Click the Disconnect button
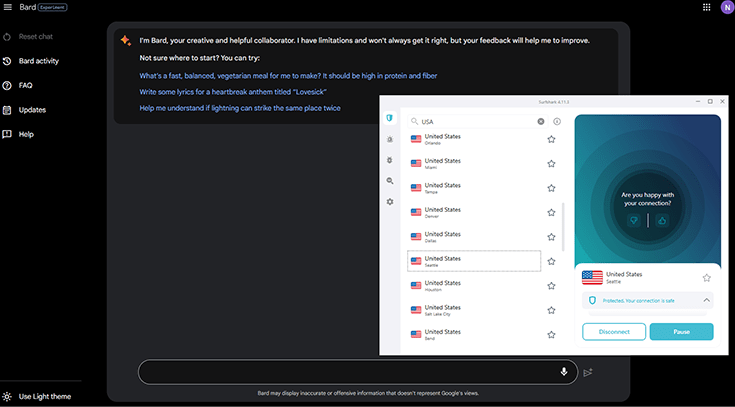 pos(614,332)
